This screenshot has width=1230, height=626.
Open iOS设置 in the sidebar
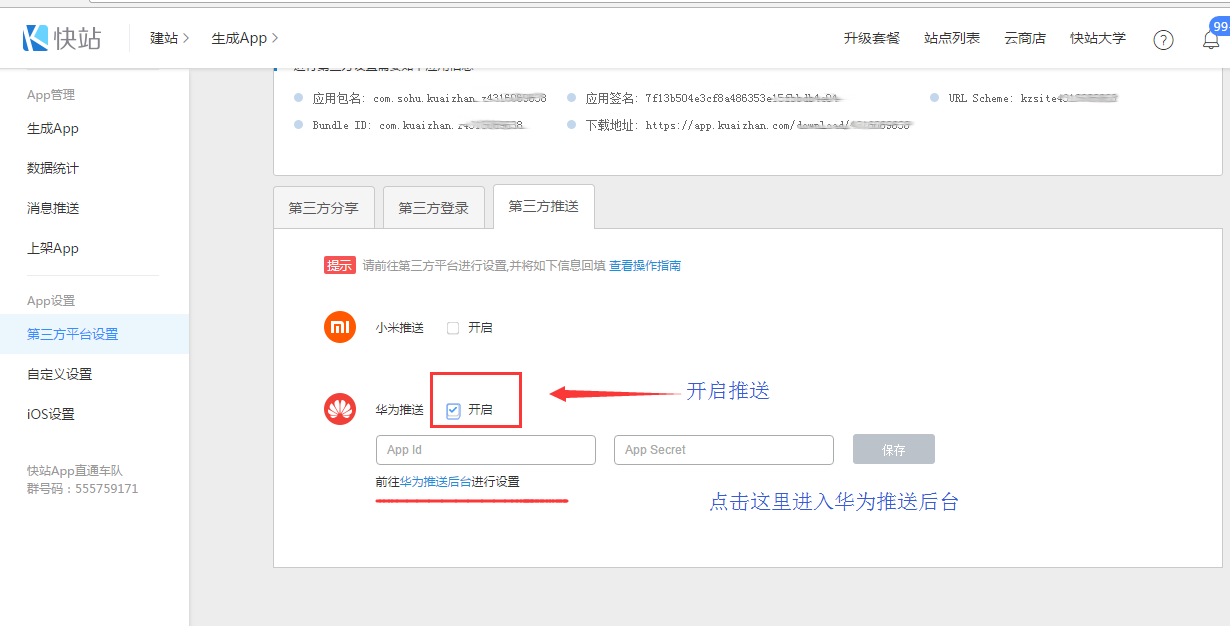pyautogui.click(x=51, y=414)
